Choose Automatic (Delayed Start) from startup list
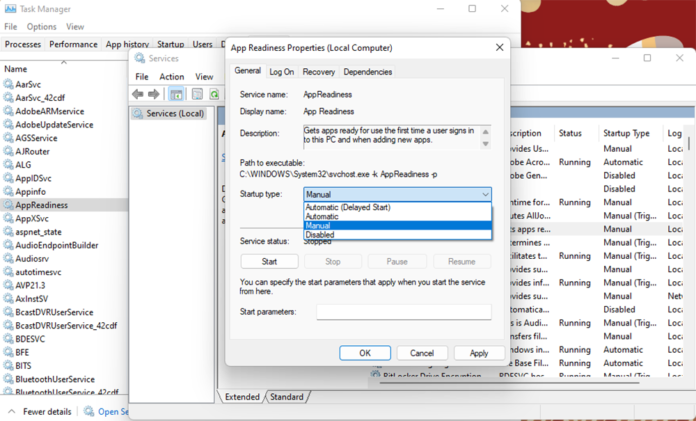Image resolution: width=696 pixels, height=421 pixels. (348, 207)
